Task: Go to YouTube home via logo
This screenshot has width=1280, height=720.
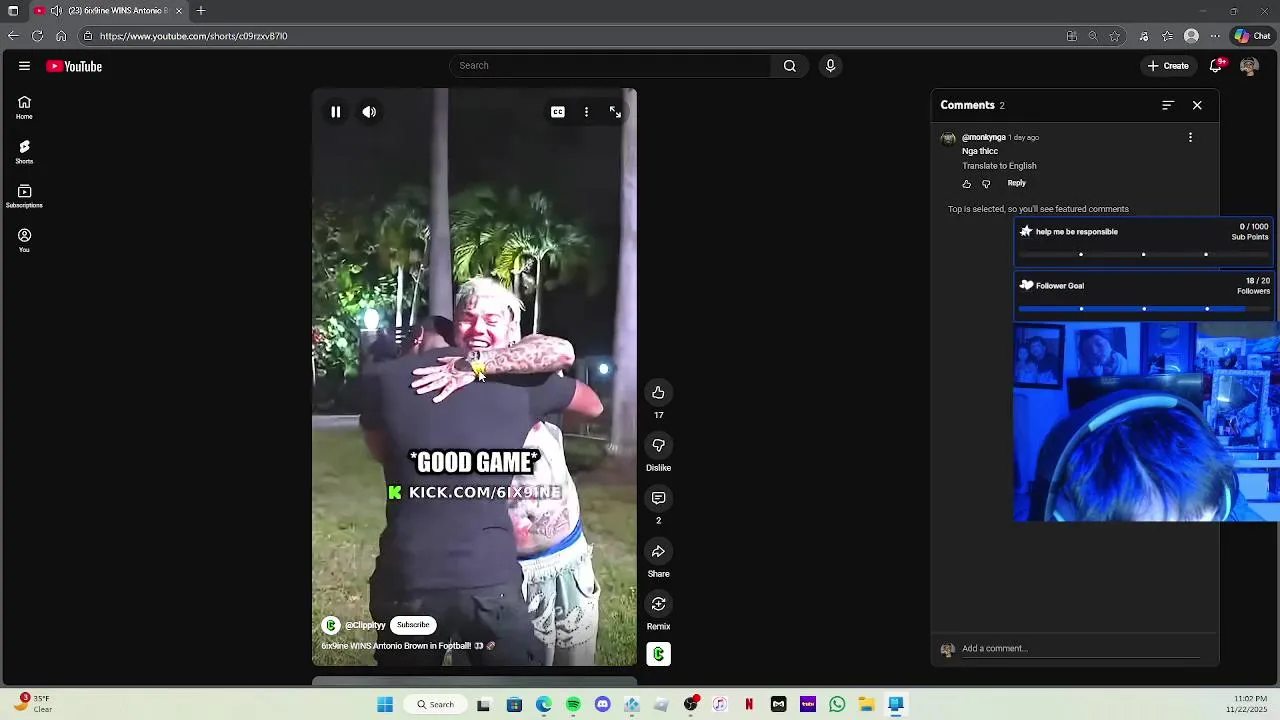Action: (x=74, y=66)
